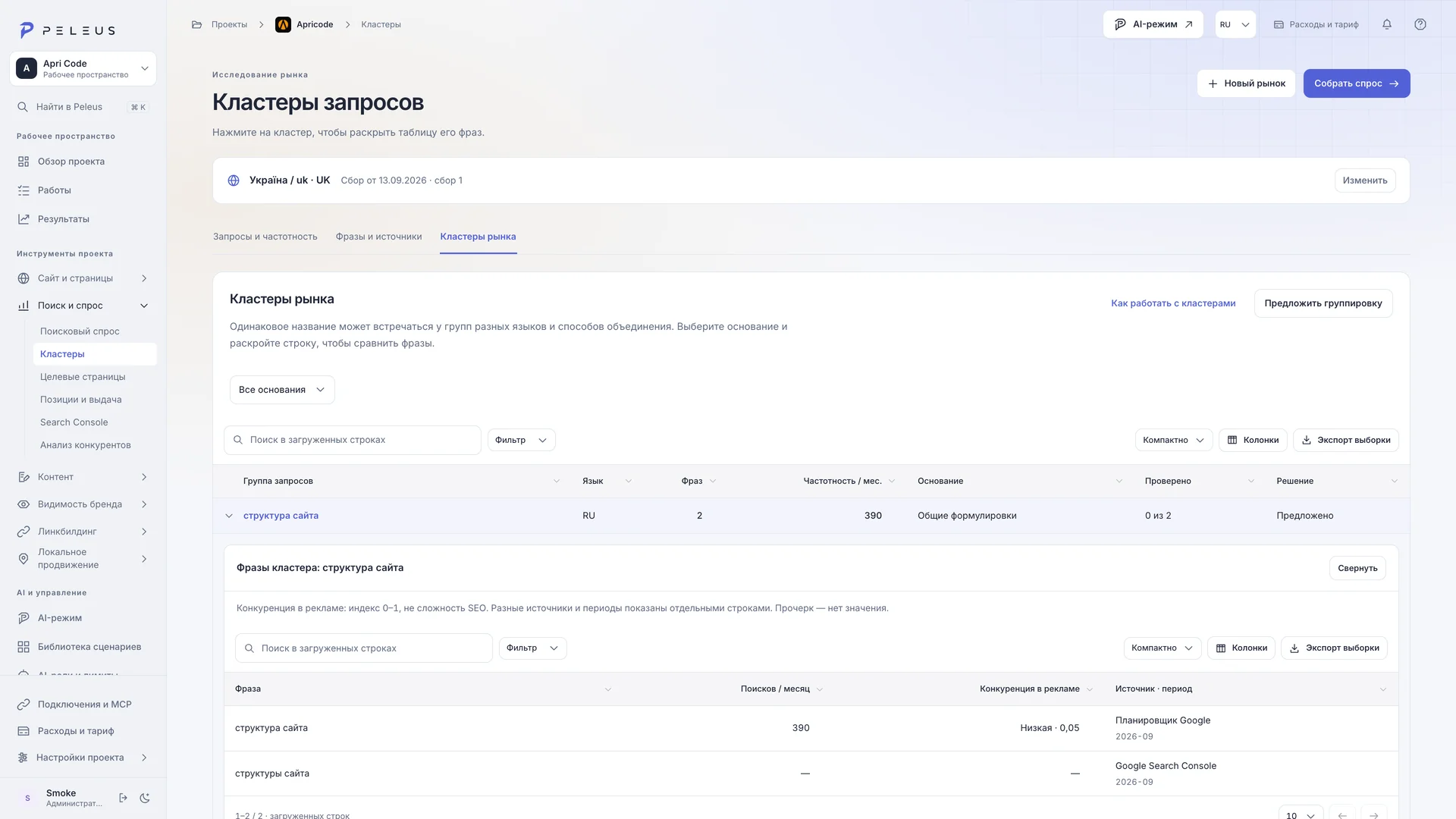Click Предложить группировку button

click(1323, 303)
